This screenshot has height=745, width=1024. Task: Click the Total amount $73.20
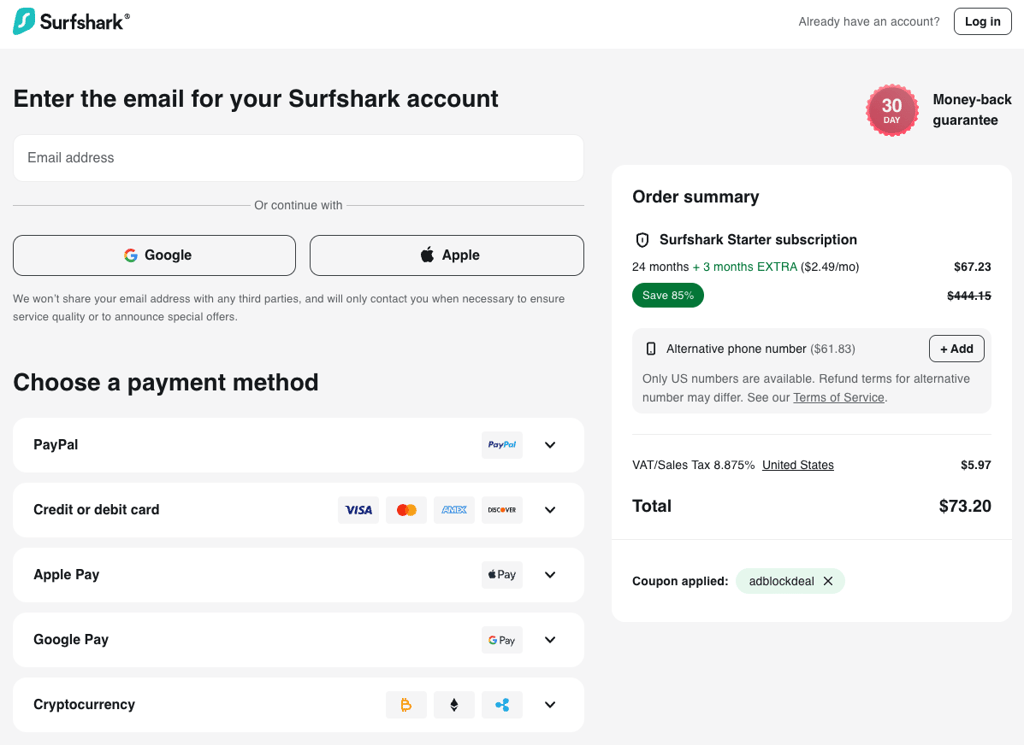pos(965,506)
